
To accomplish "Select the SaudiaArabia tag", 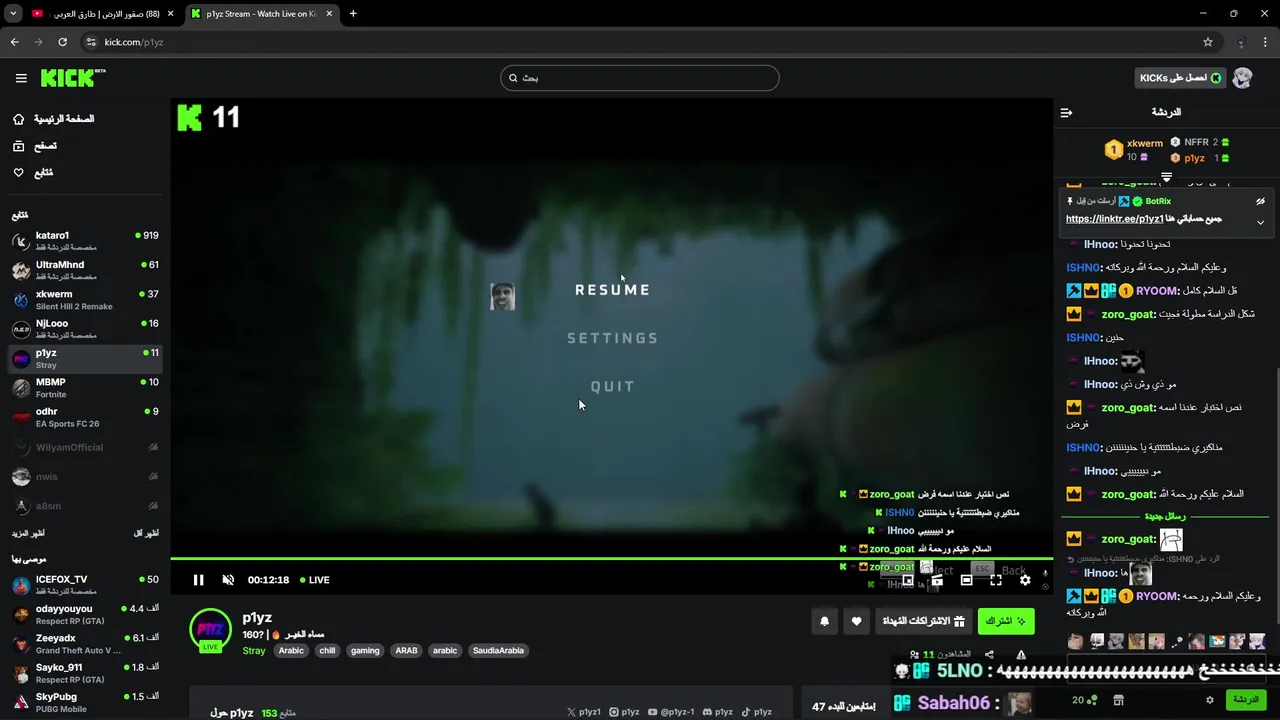I will click(498, 651).
